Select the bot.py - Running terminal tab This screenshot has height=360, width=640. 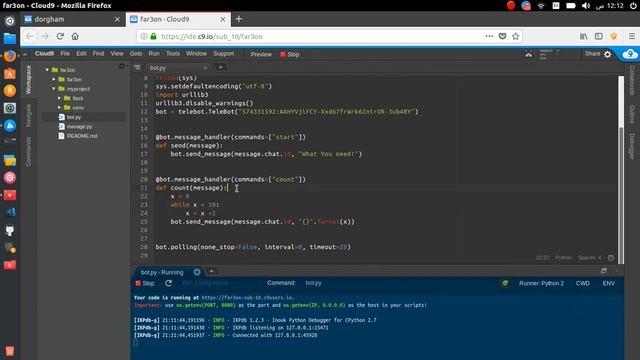click(162, 272)
